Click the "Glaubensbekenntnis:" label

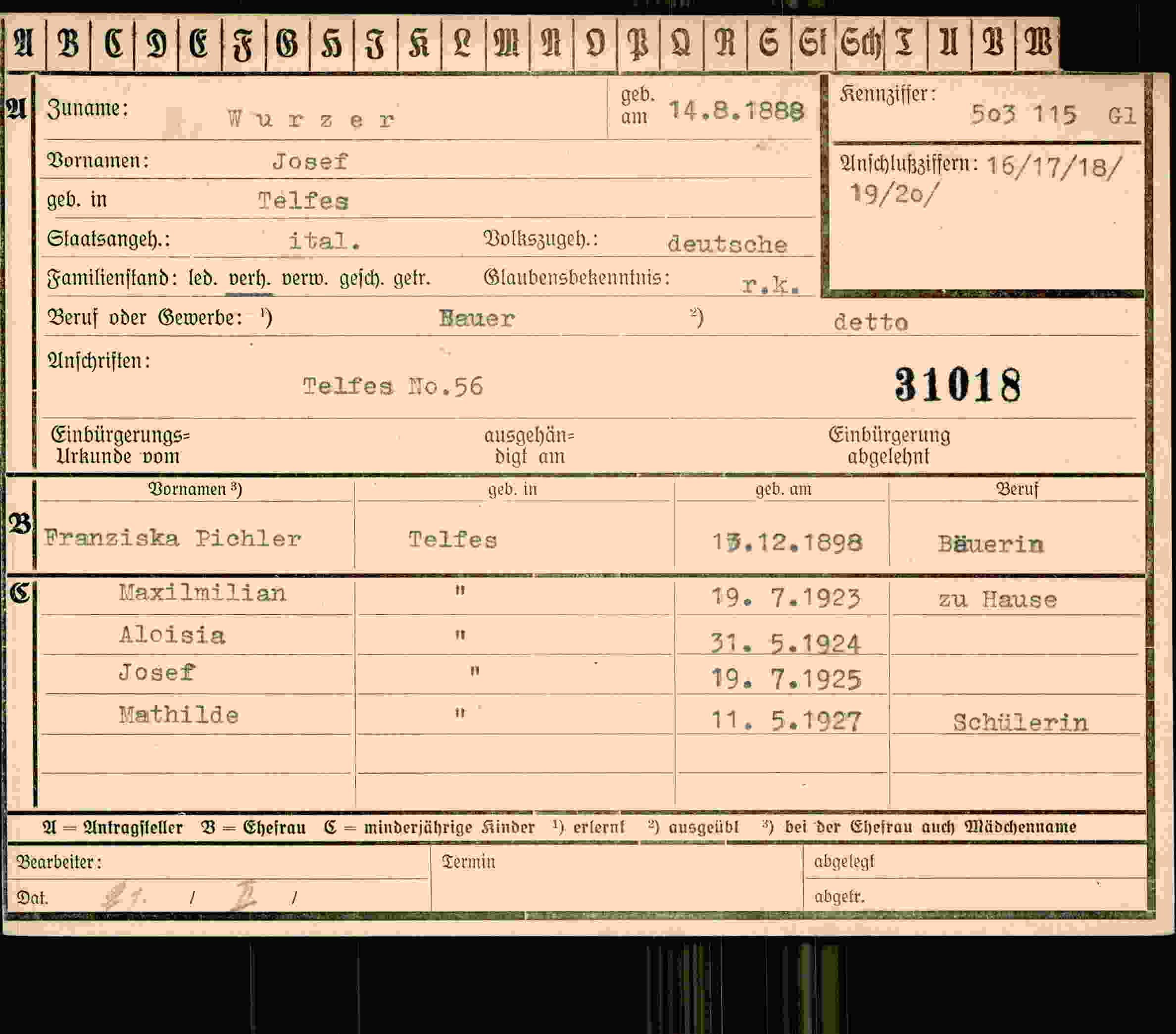(577, 277)
